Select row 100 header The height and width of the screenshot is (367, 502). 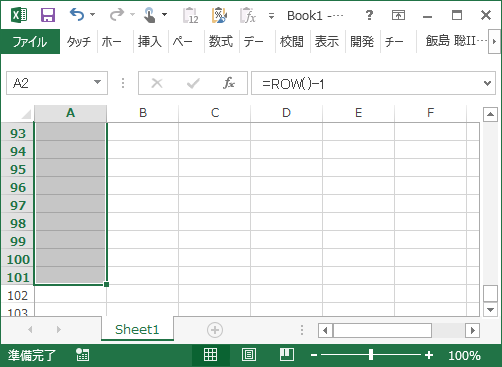[18, 259]
